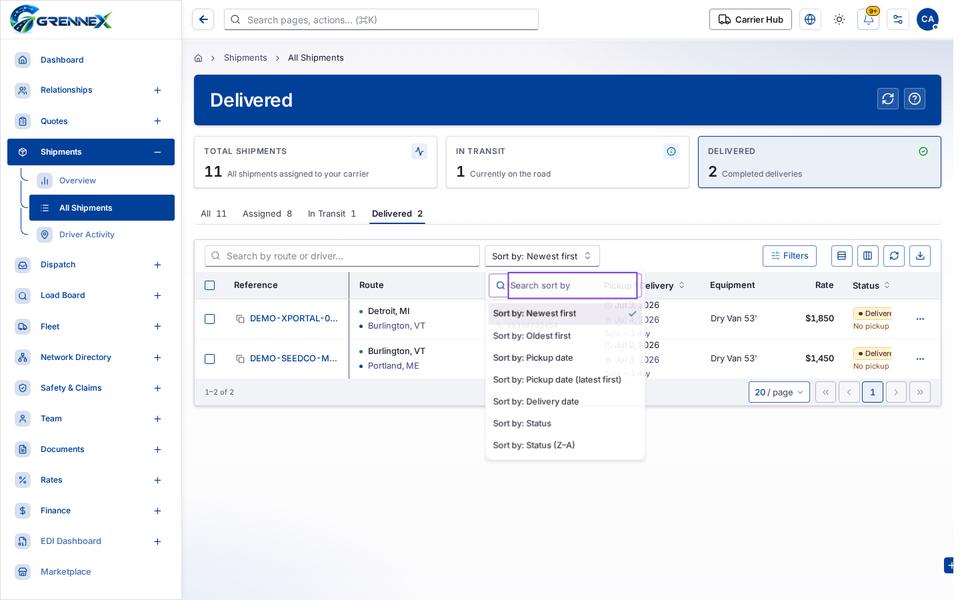The image size is (960, 600).
Task: Expand the Relationships sidebar section
Action: (x=157, y=90)
